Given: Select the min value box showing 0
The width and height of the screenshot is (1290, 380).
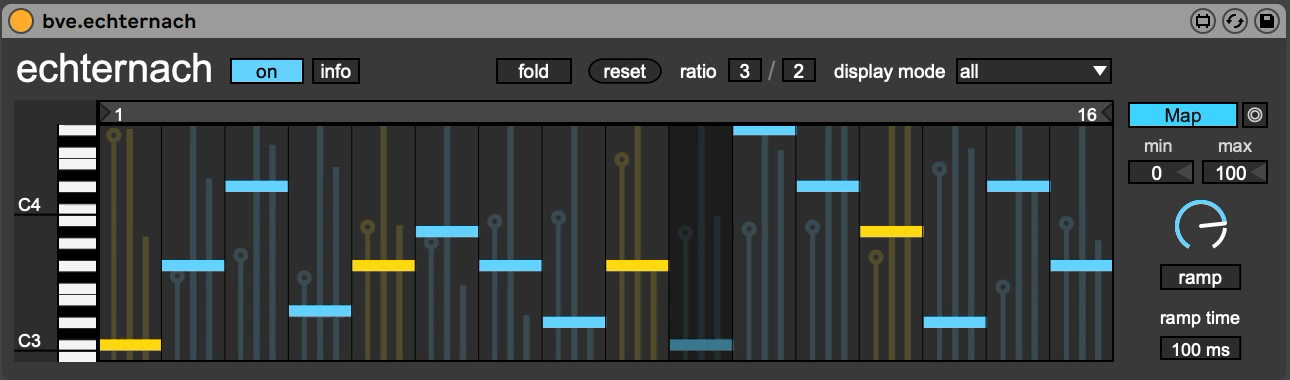Looking at the screenshot, I should (x=1162, y=173).
